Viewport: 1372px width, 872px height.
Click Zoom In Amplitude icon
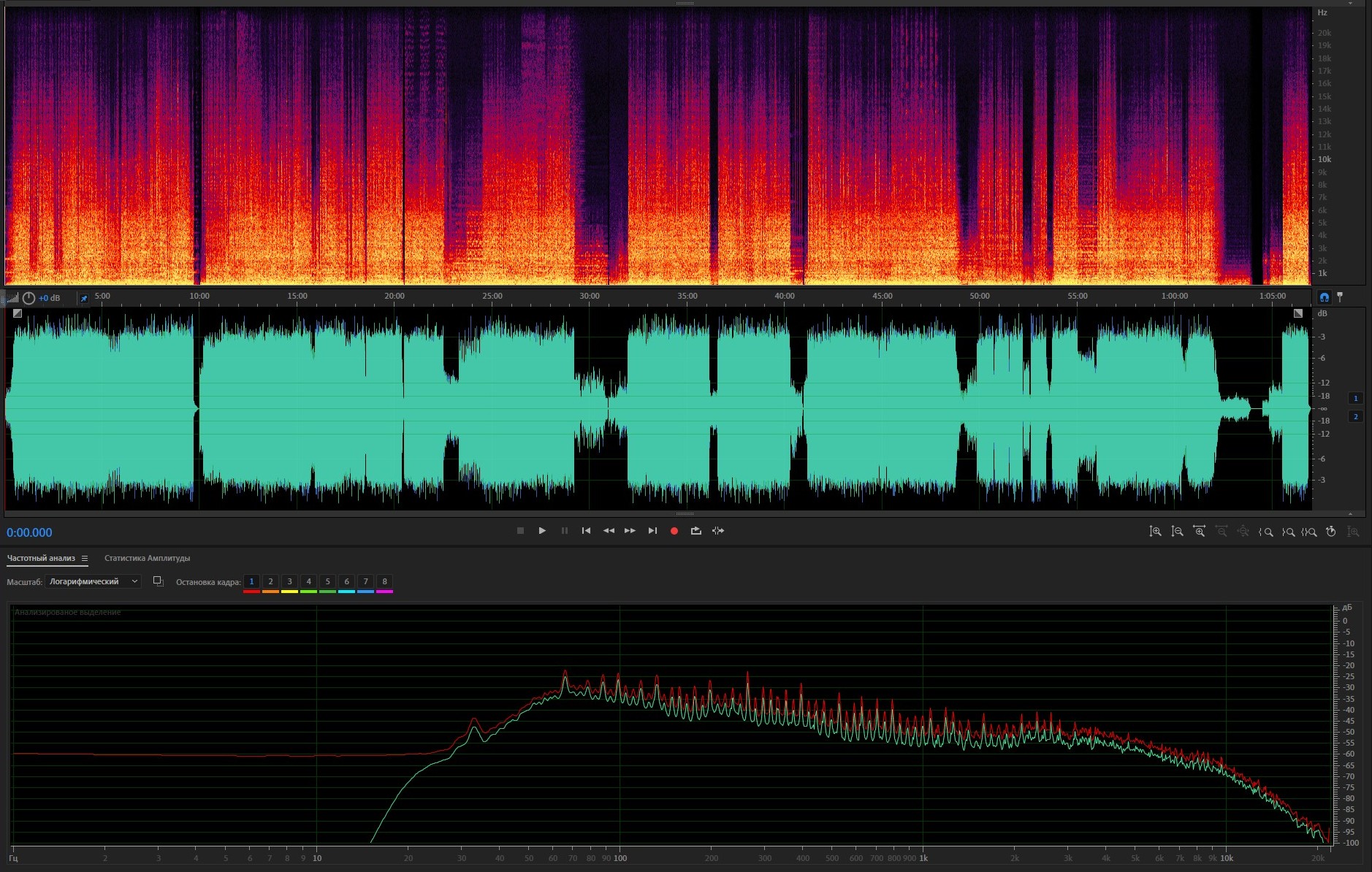click(1155, 532)
